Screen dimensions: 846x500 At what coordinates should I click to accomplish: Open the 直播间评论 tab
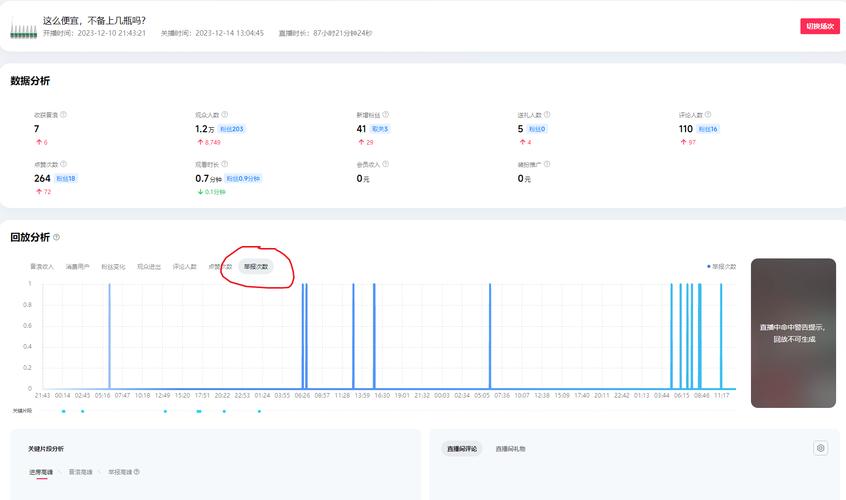click(x=462, y=449)
